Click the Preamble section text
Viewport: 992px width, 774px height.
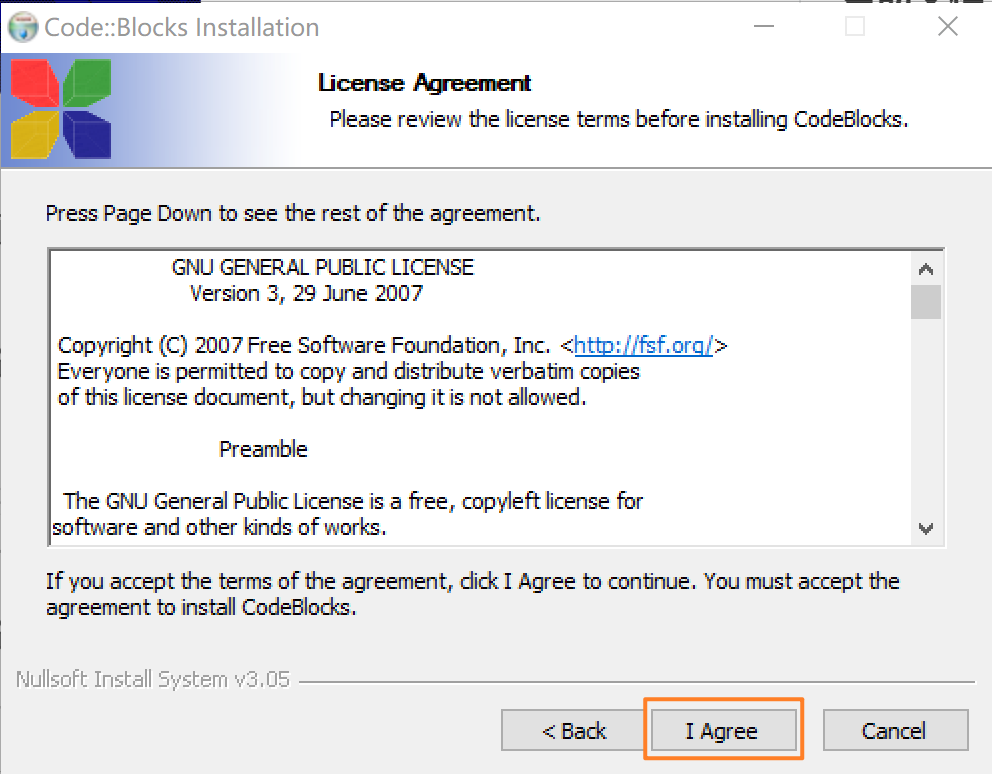[x=263, y=449]
